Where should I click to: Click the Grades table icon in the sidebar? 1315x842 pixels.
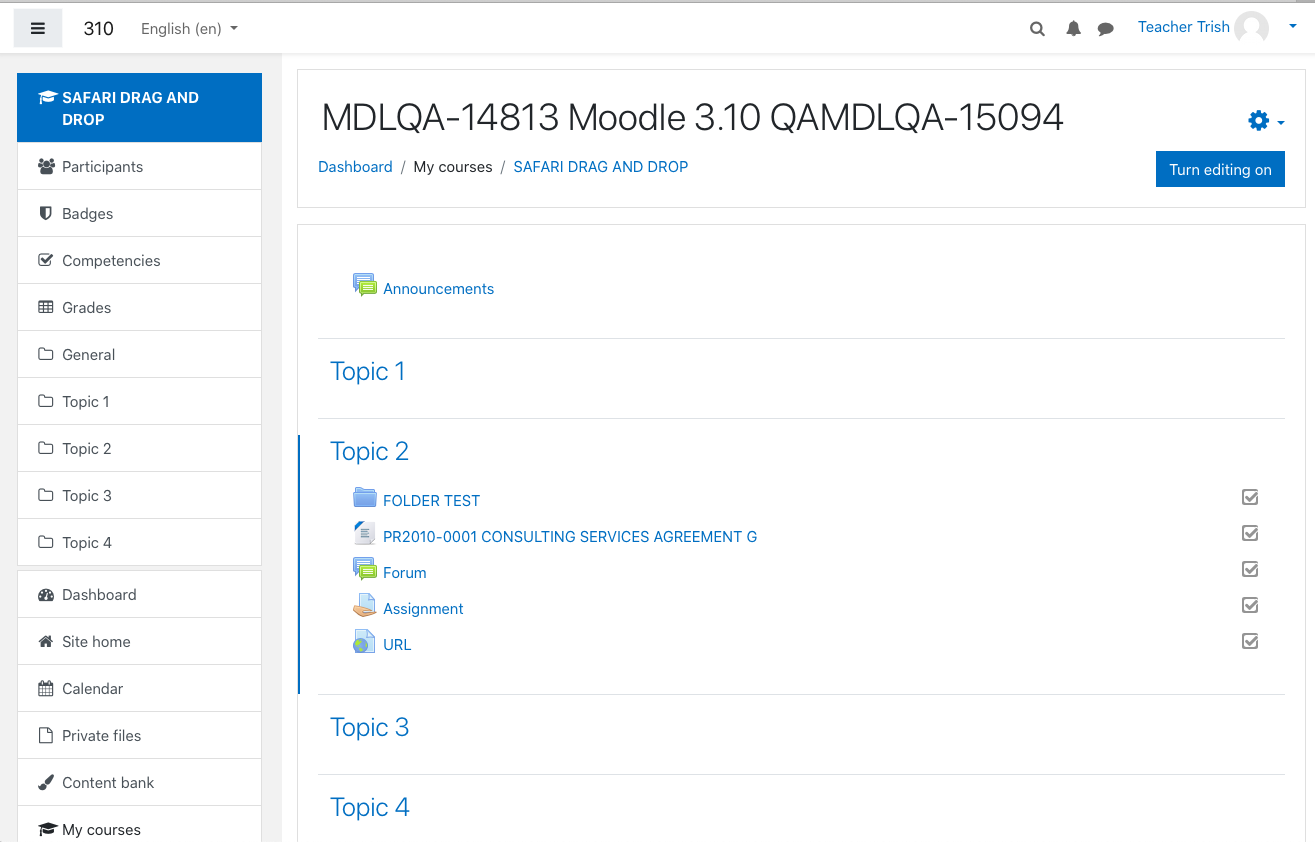tap(46, 307)
